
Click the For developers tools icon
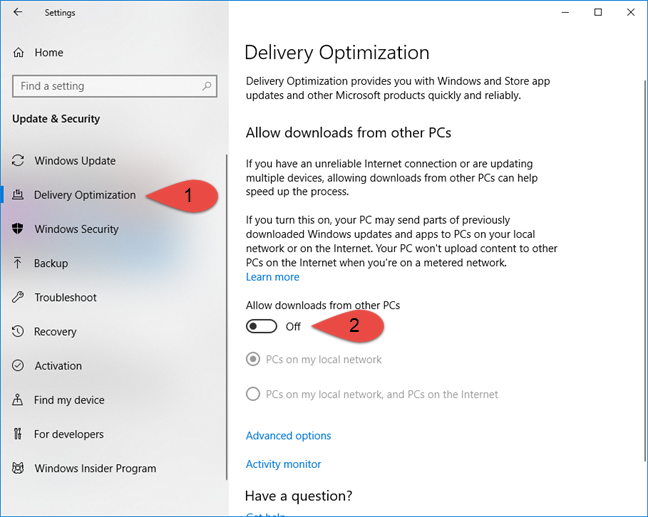17,434
